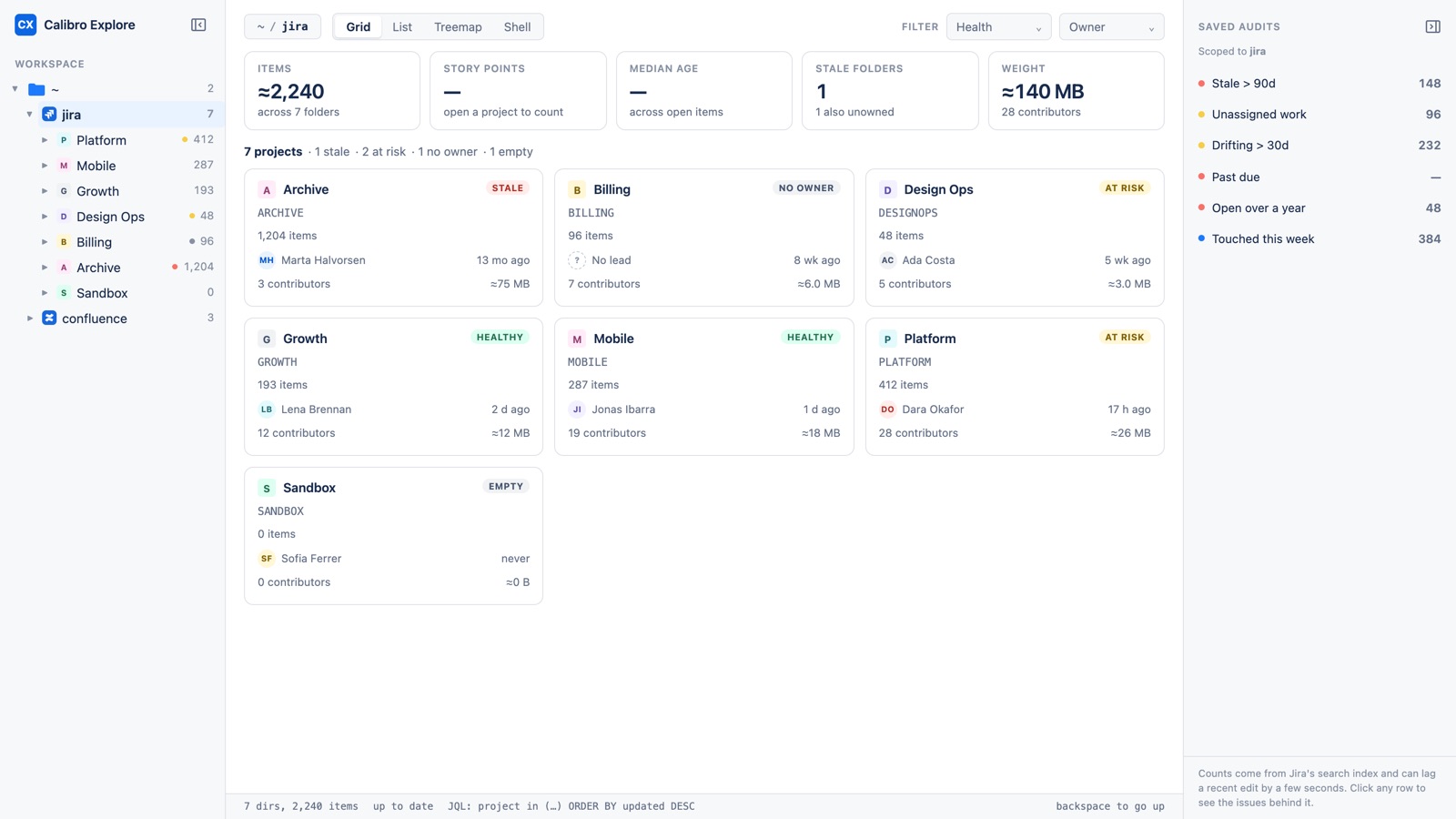Expand the Growth tree node arrow

45,191
